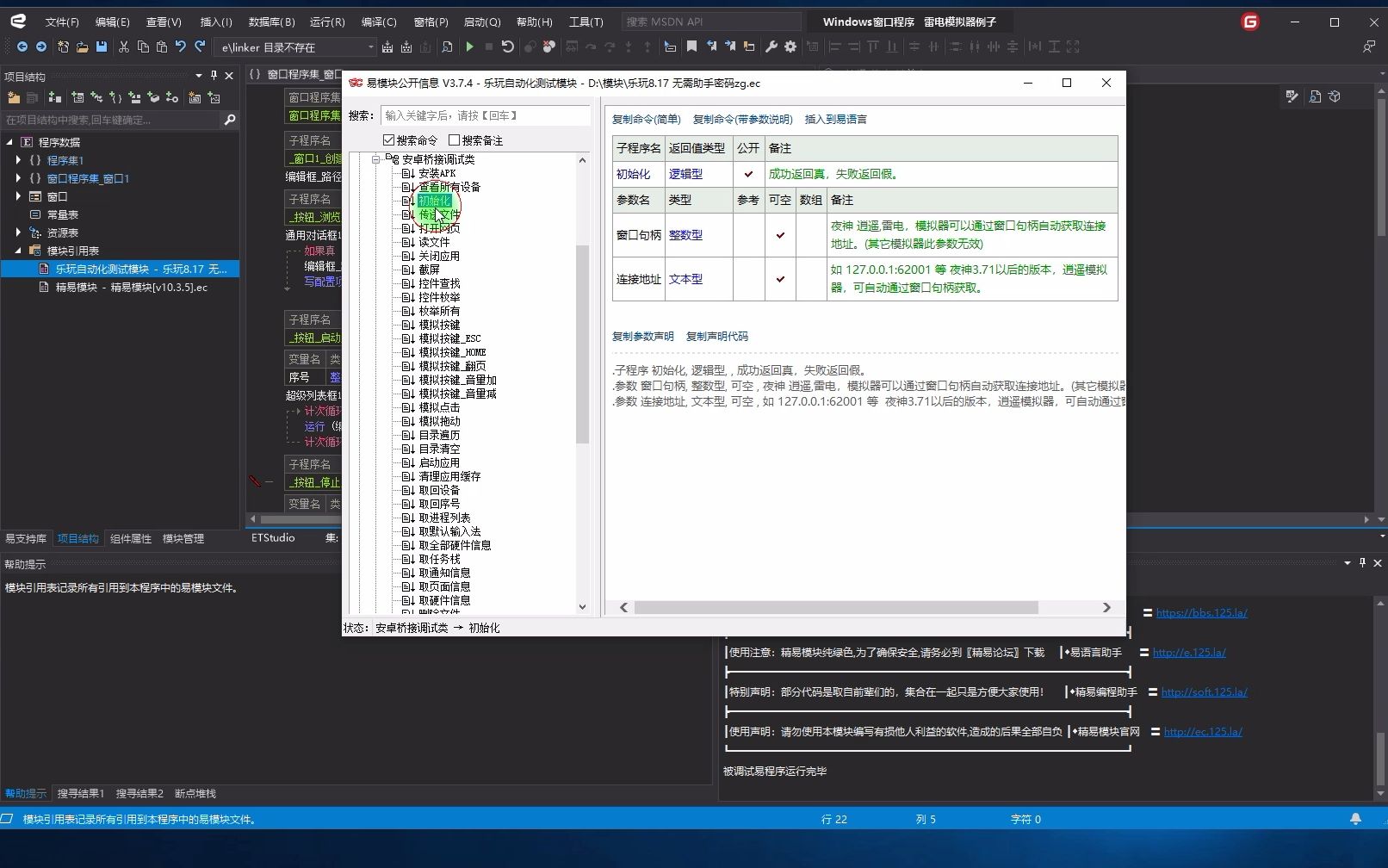Click 复制命令(简单) link
This screenshot has height=868, width=1388.
pos(646,120)
